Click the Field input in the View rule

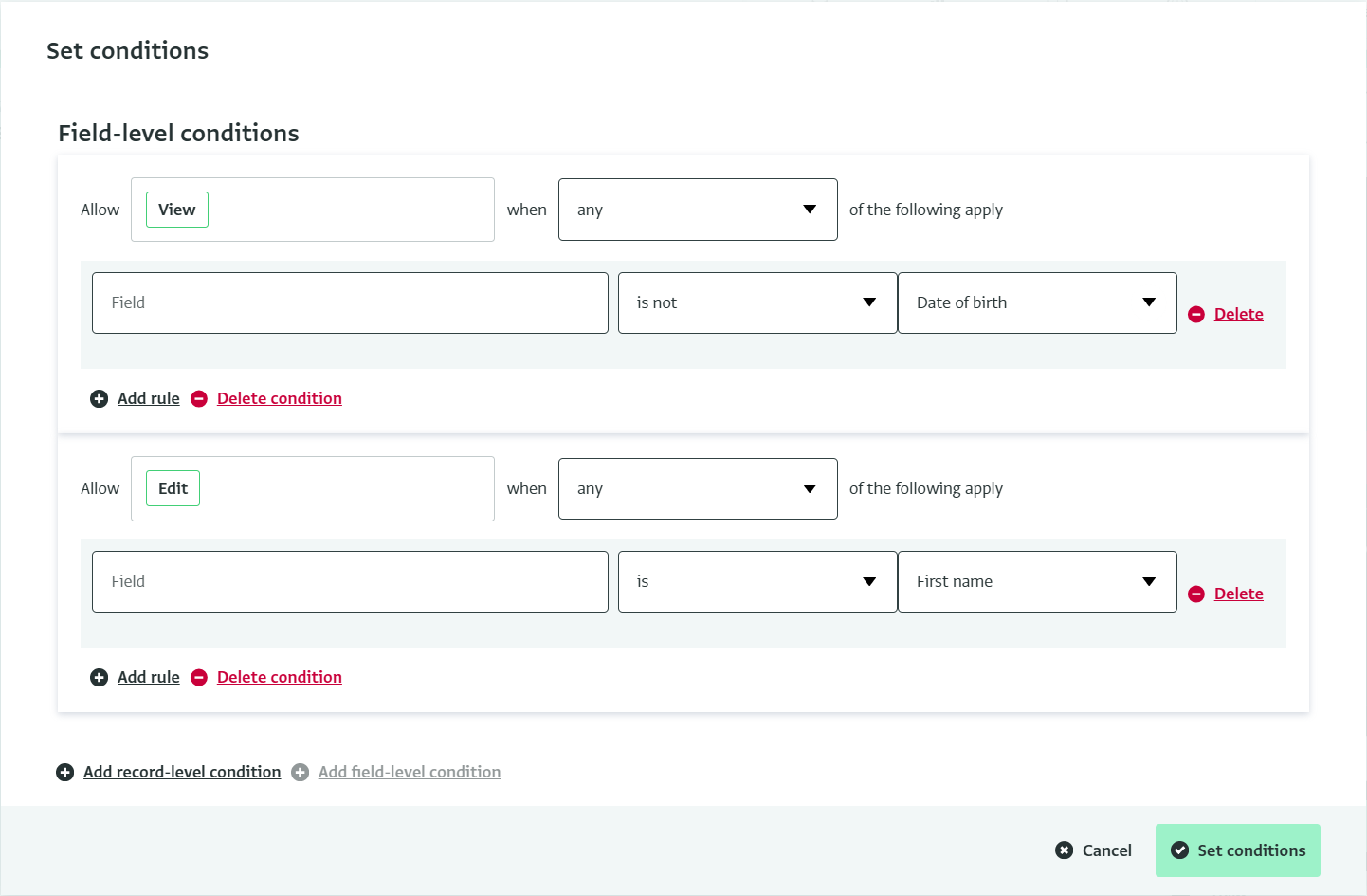click(350, 303)
